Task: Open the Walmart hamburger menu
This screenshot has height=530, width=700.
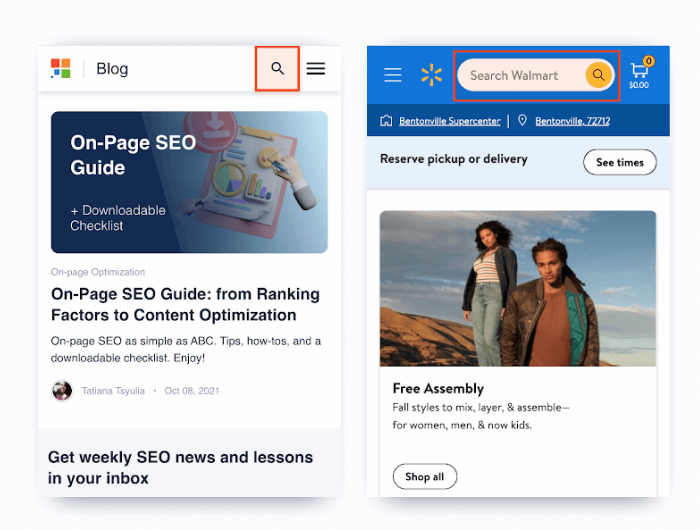Action: pyautogui.click(x=393, y=75)
